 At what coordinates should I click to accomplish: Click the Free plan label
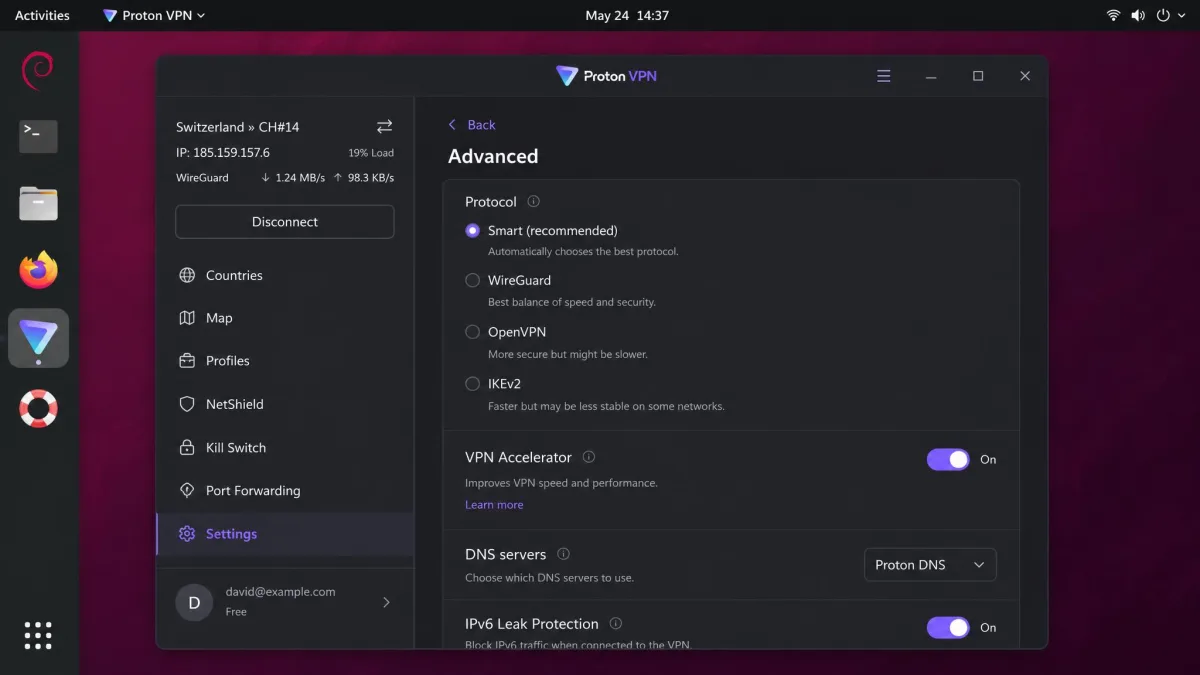236,612
